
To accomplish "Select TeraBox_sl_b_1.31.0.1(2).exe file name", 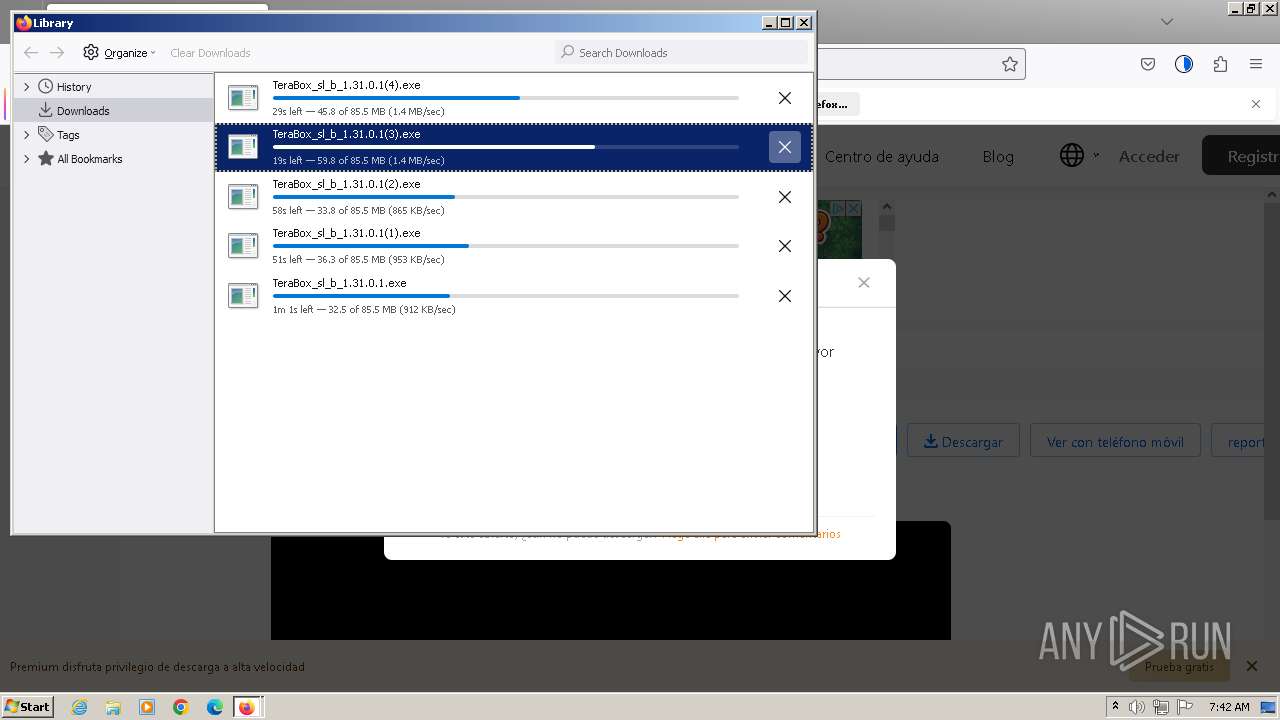I will (346, 184).
